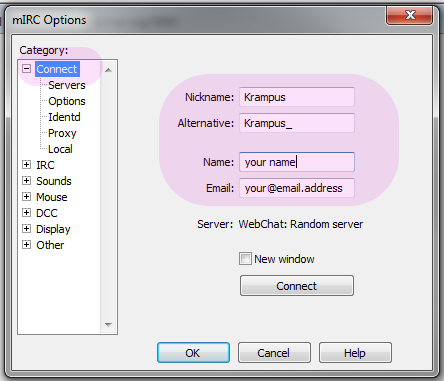
Task: Expand the Mouse category
Action: (26, 197)
